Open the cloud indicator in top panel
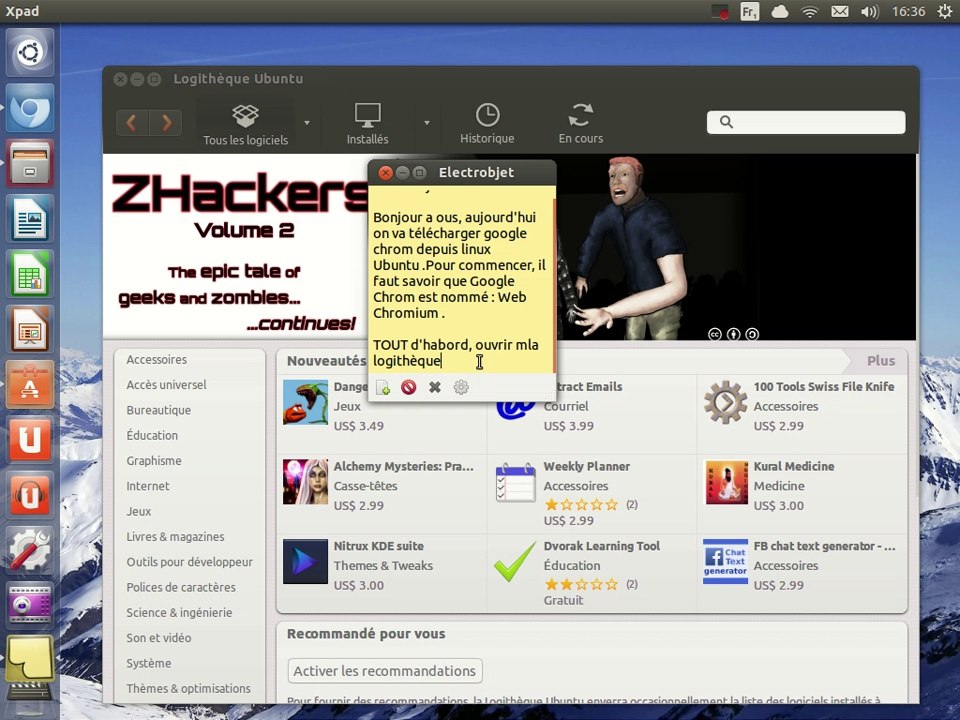The image size is (960, 720). pyautogui.click(x=779, y=12)
